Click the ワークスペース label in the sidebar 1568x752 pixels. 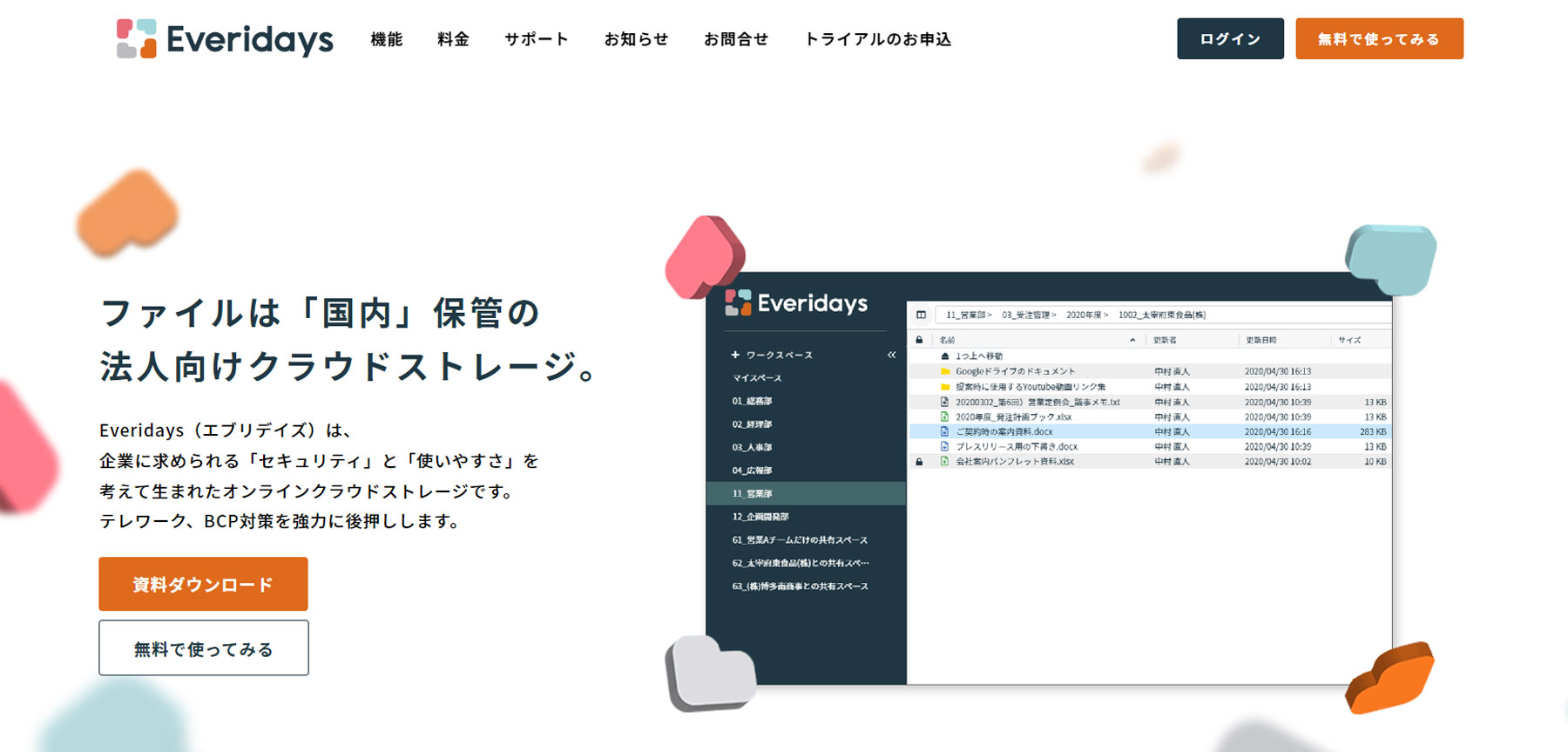click(779, 356)
